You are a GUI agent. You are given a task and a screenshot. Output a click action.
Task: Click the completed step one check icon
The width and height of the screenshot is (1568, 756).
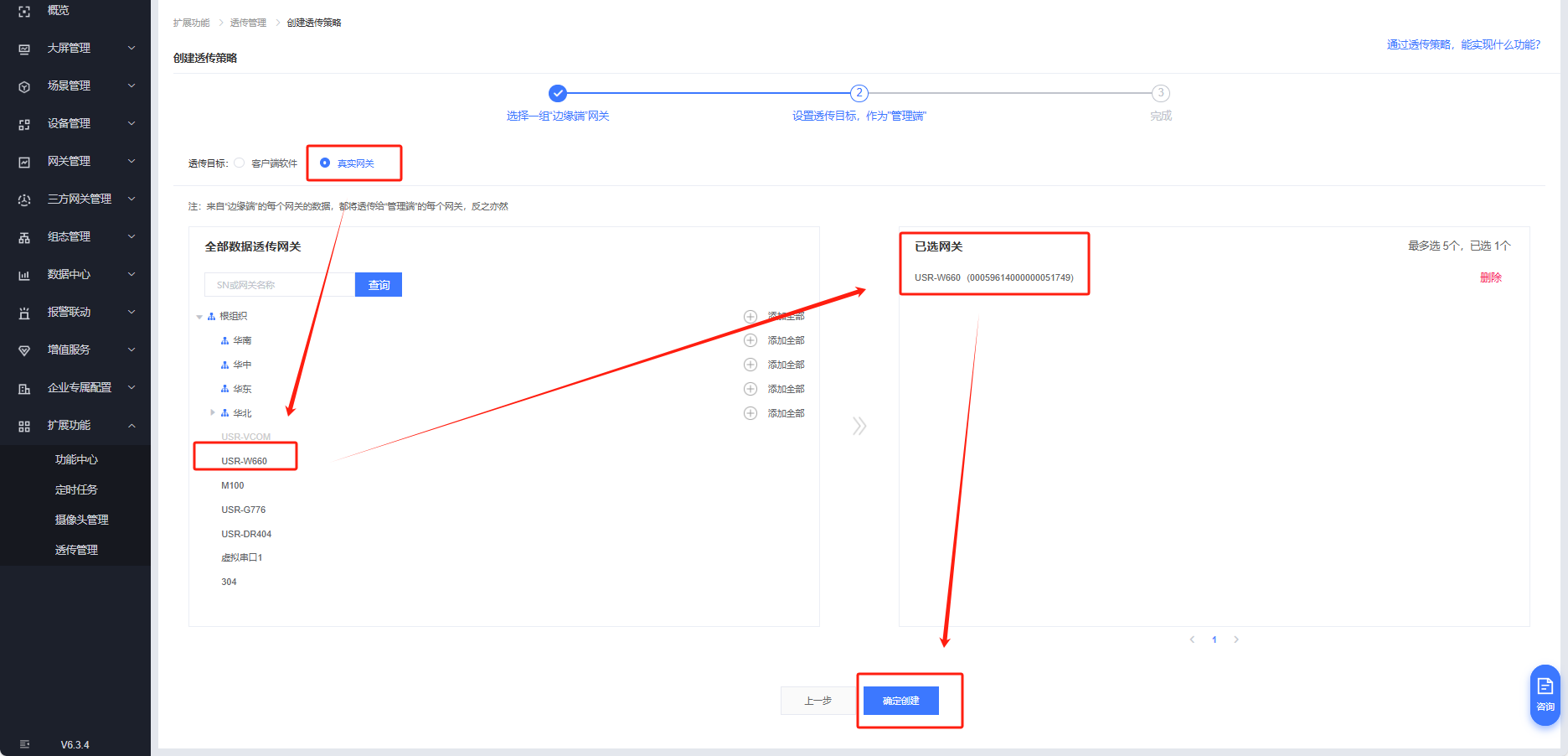558,93
